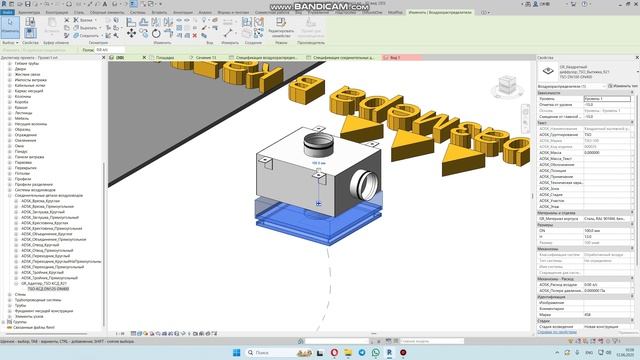The image size is (640, 360).
Task: Open the Выбор dropdown under Modify tool
Action: (10, 42)
